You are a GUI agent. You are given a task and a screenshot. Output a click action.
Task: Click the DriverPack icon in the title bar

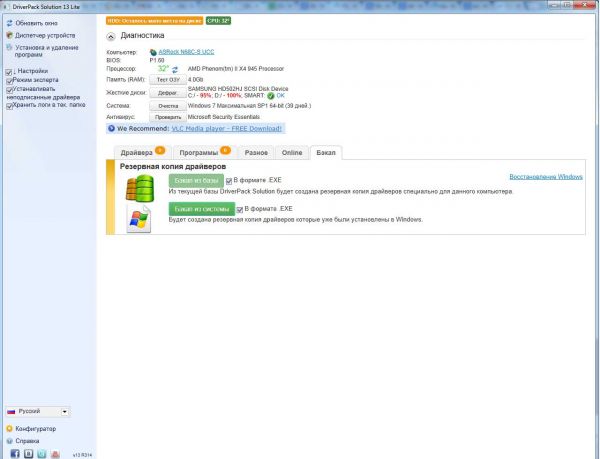click(5, 7)
